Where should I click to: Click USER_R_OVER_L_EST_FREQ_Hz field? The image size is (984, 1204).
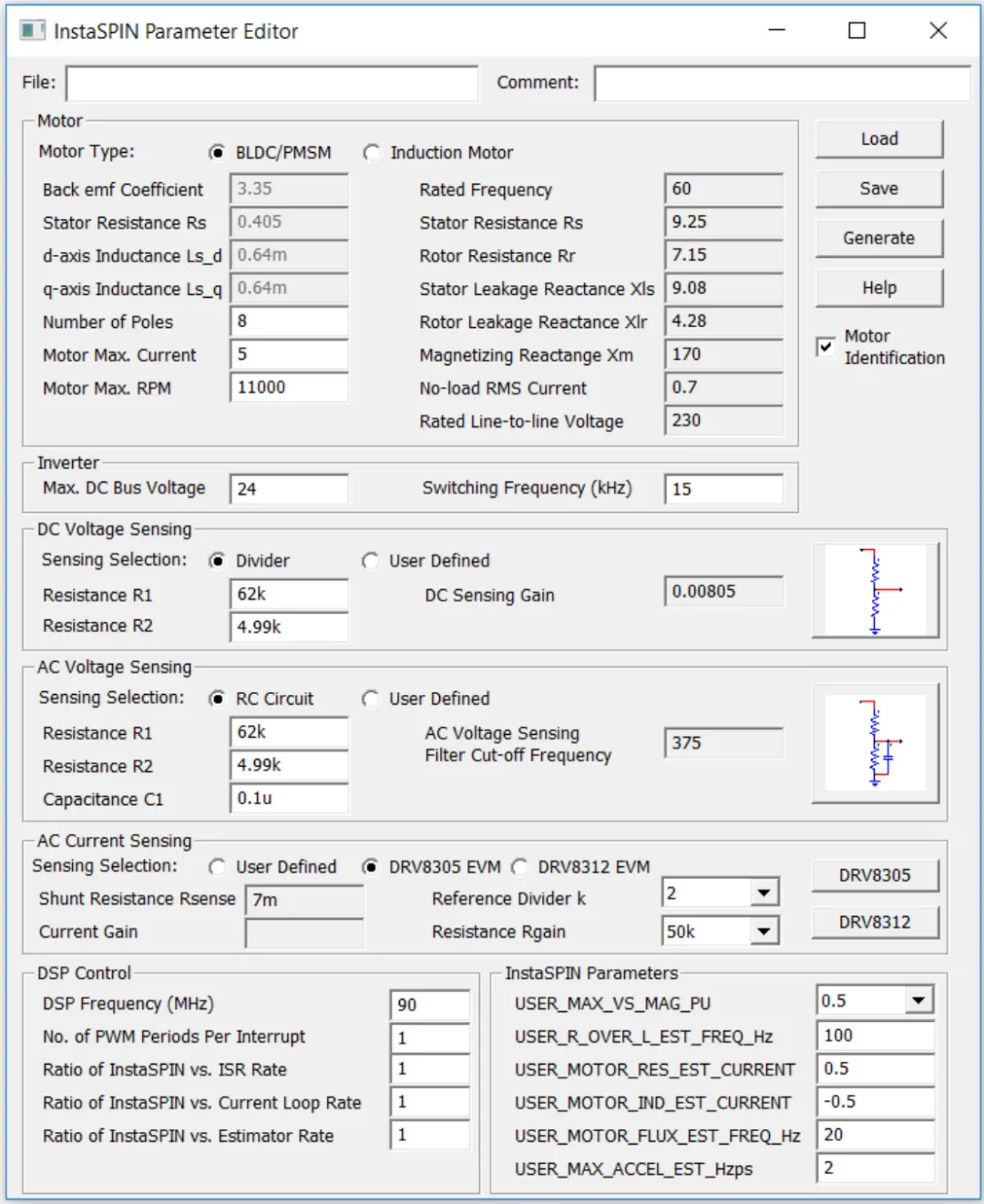876,1036
